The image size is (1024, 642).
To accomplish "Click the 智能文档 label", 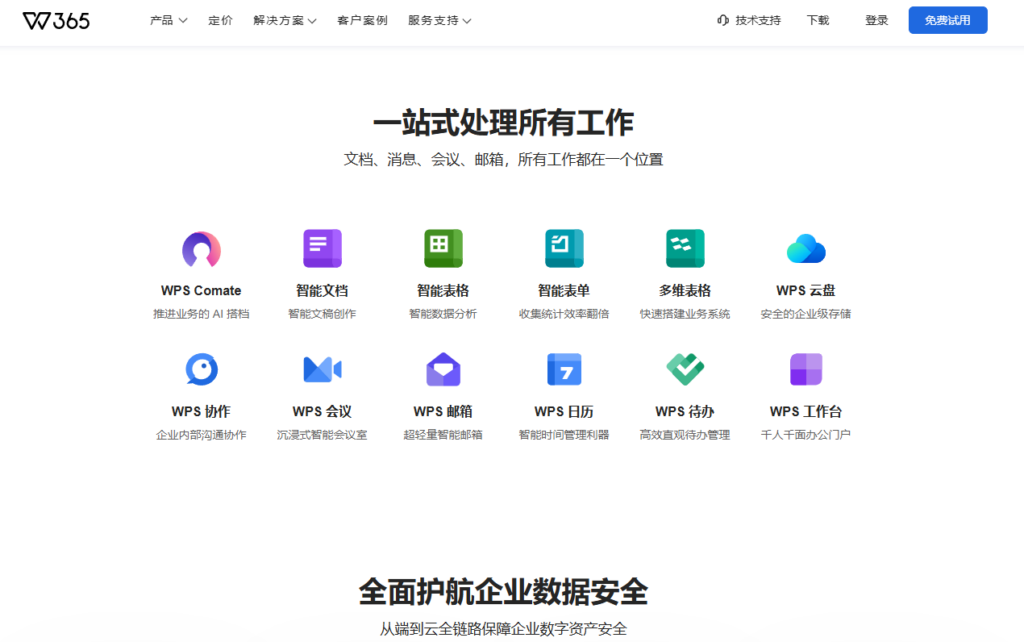I will pyautogui.click(x=322, y=291).
